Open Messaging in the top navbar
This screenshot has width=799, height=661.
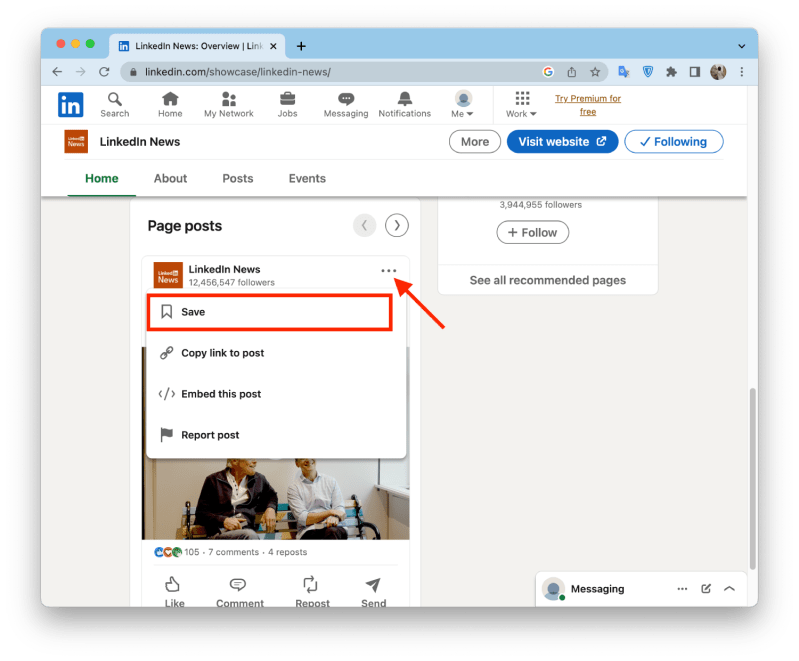pyautogui.click(x=346, y=105)
